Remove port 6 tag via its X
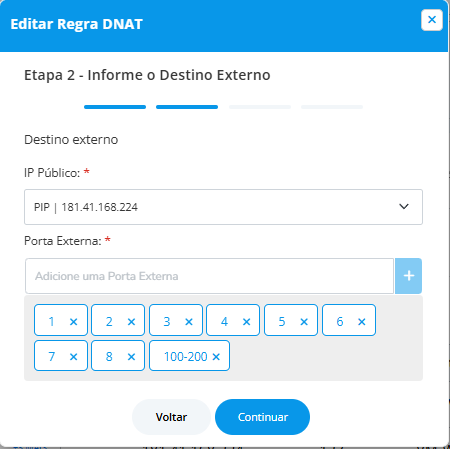The height and width of the screenshot is (449, 450). pyautogui.click(x=362, y=322)
